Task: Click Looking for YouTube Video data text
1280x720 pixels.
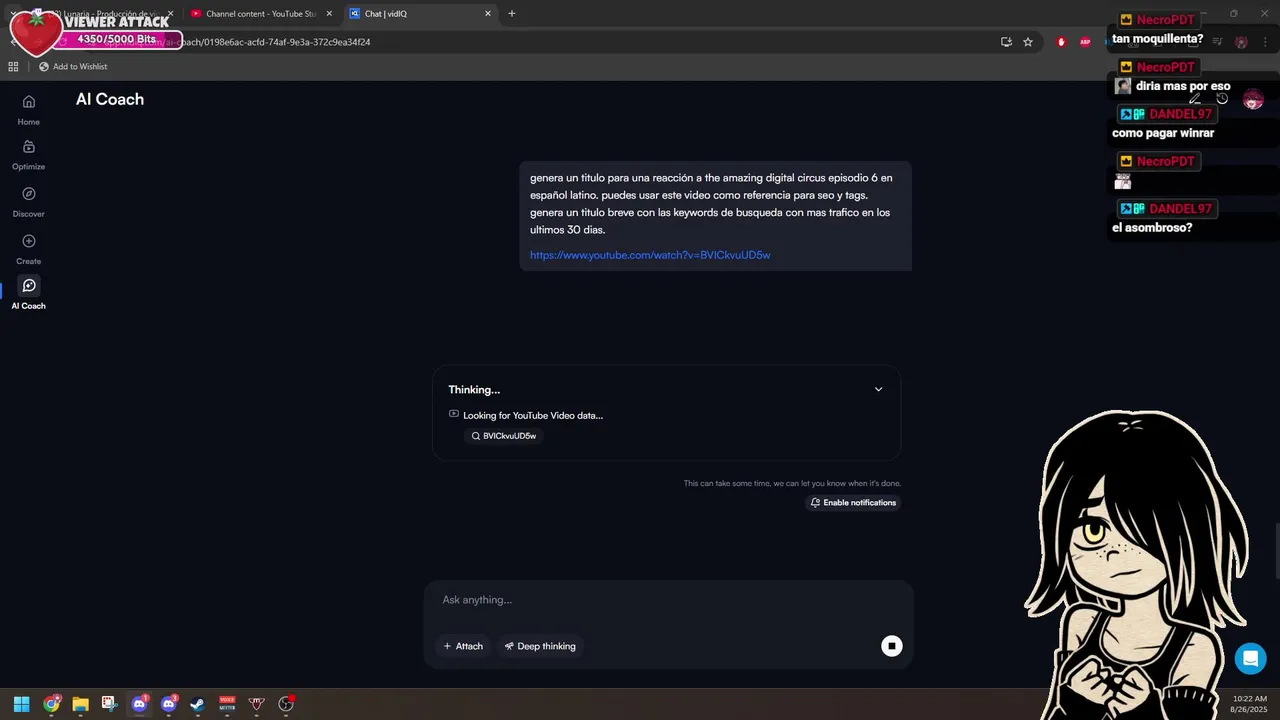Action: (x=533, y=415)
